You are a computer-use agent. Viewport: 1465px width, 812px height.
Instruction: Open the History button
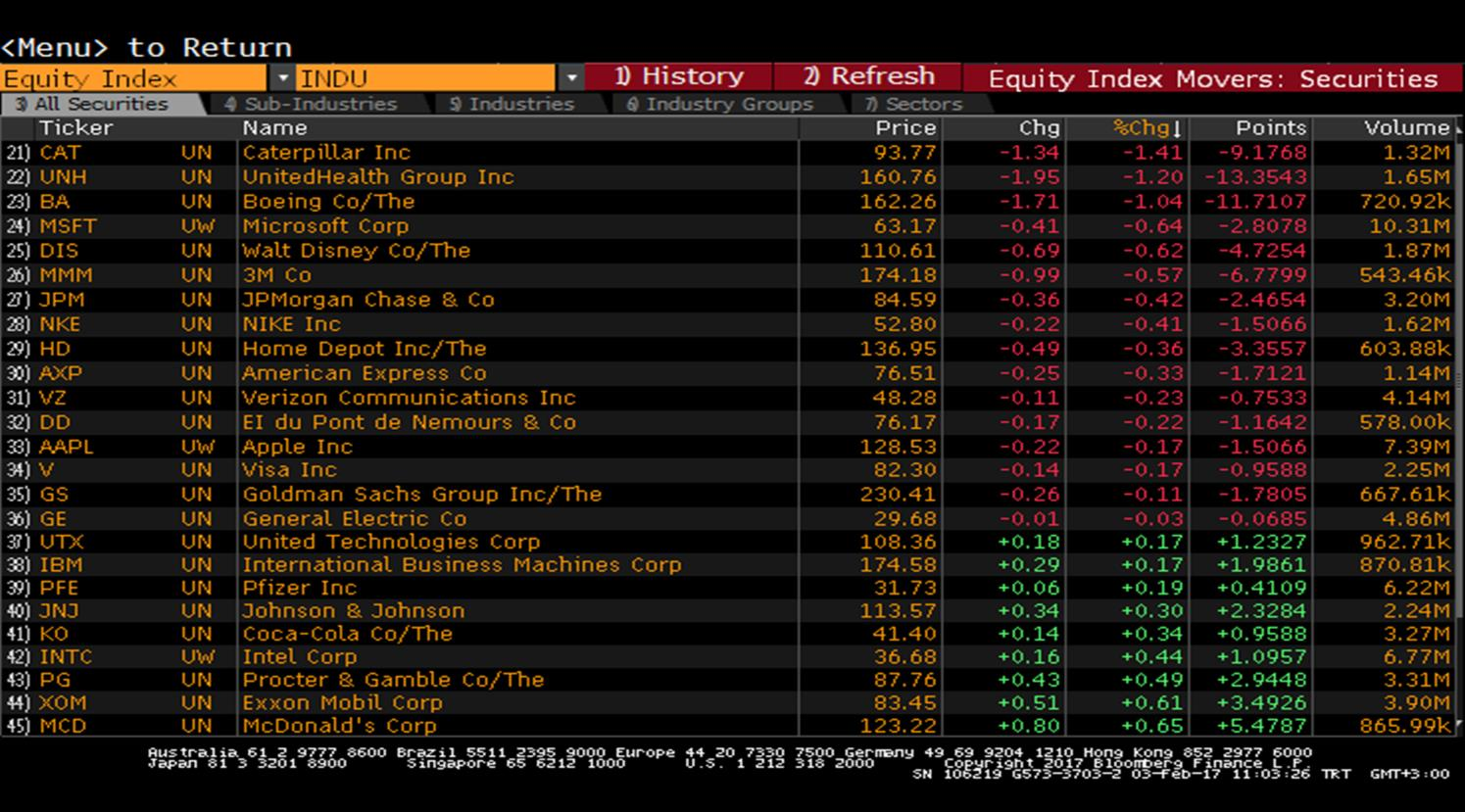pyautogui.click(x=678, y=76)
